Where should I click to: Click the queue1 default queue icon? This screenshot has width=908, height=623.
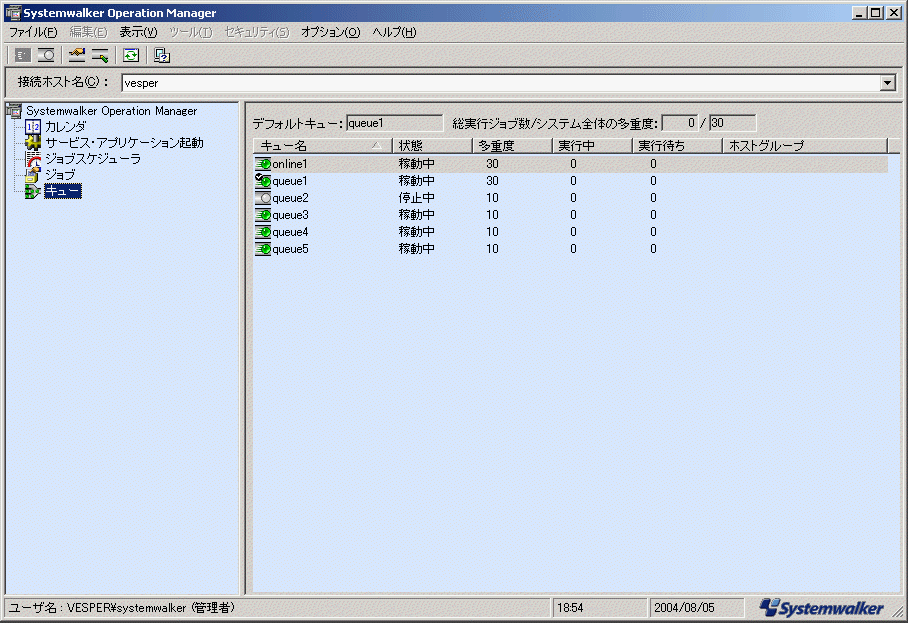(x=263, y=181)
